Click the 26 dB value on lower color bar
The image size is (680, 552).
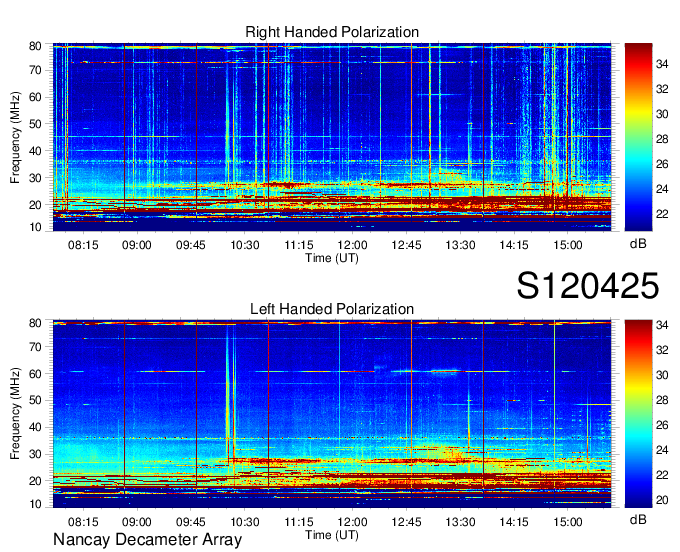pos(662,425)
